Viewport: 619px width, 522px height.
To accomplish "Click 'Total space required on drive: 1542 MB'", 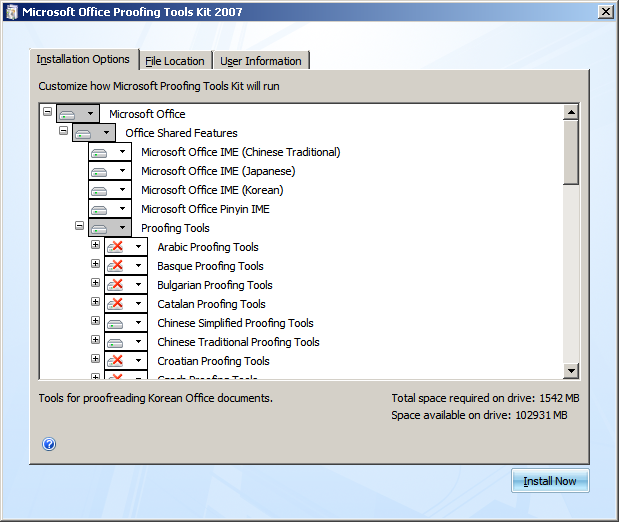I will (x=485, y=398).
